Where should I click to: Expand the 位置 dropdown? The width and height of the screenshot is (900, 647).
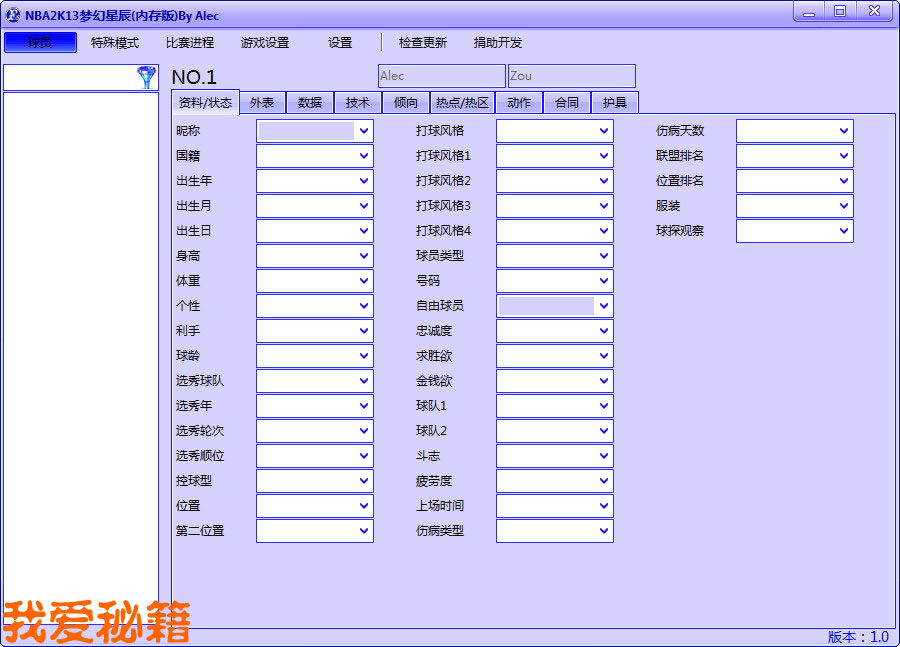click(364, 506)
